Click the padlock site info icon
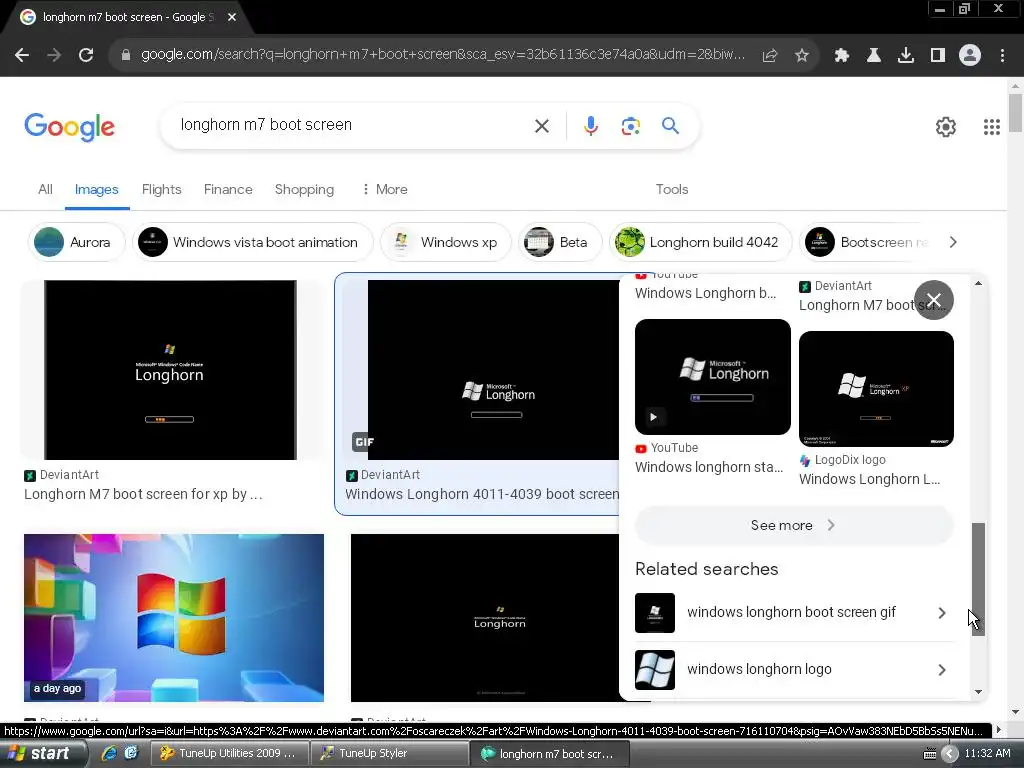 pyautogui.click(x=126, y=55)
